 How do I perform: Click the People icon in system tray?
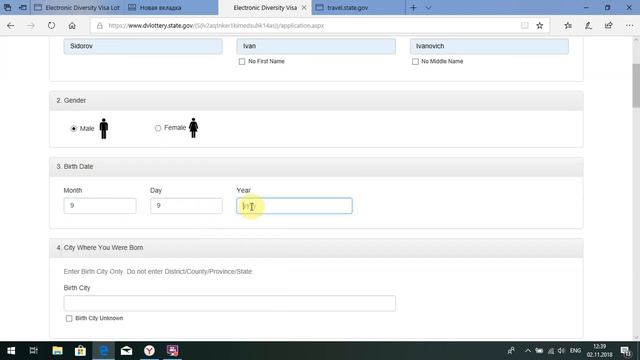click(511, 351)
